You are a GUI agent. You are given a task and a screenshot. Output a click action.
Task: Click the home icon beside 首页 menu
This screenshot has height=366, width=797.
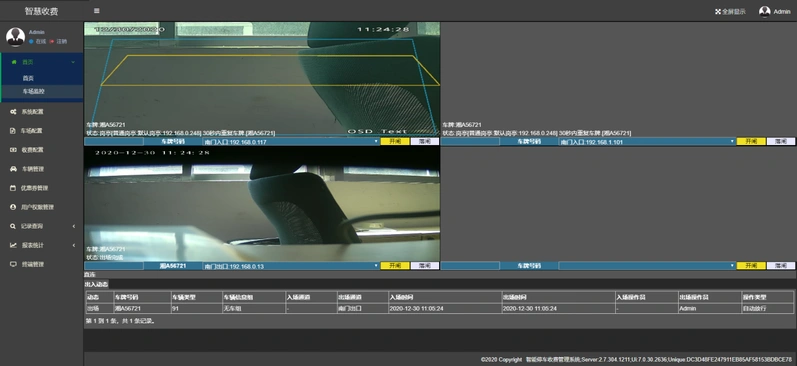click(x=14, y=62)
